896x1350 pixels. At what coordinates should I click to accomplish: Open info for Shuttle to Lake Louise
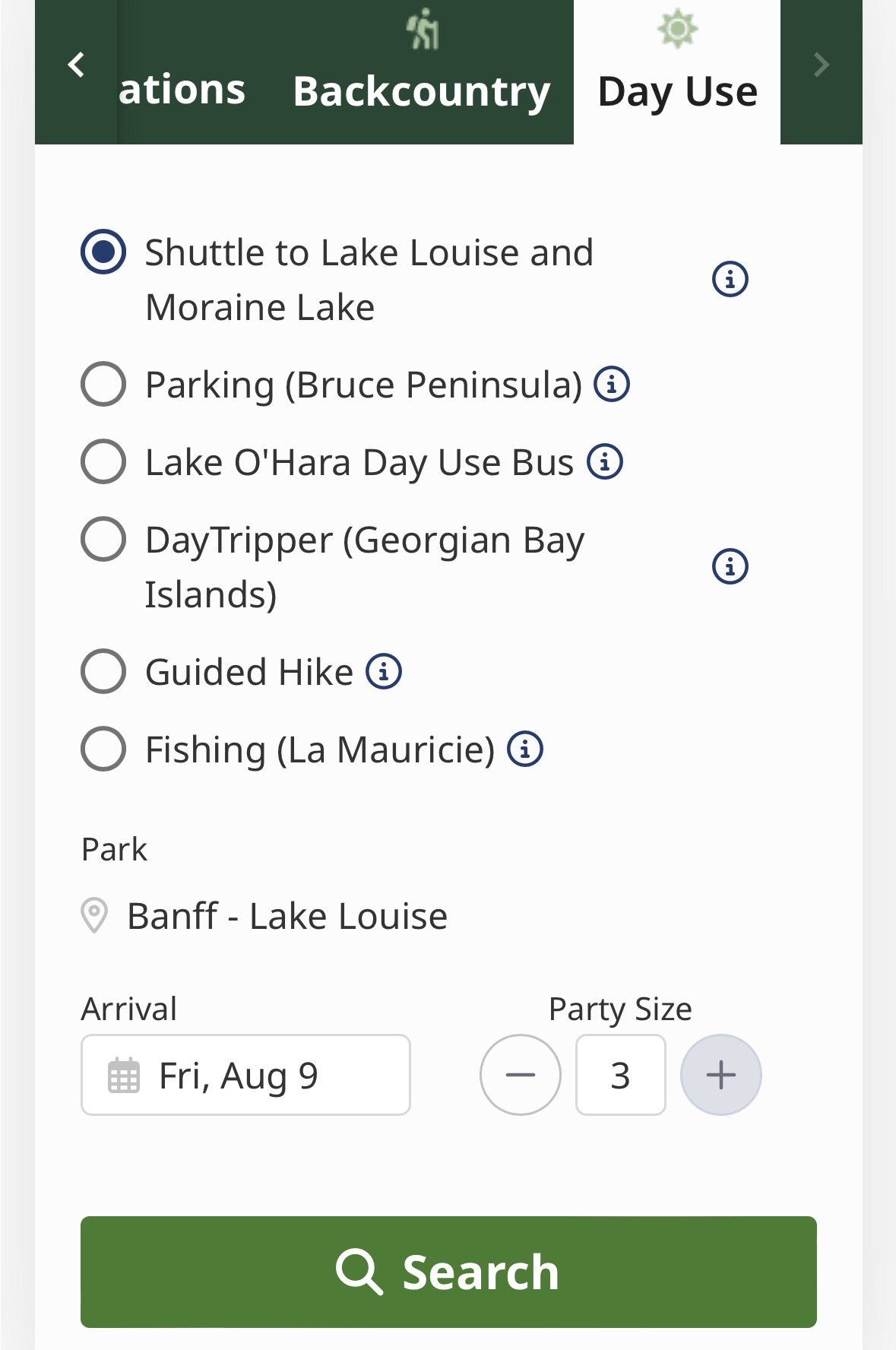pyautogui.click(x=730, y=280)
